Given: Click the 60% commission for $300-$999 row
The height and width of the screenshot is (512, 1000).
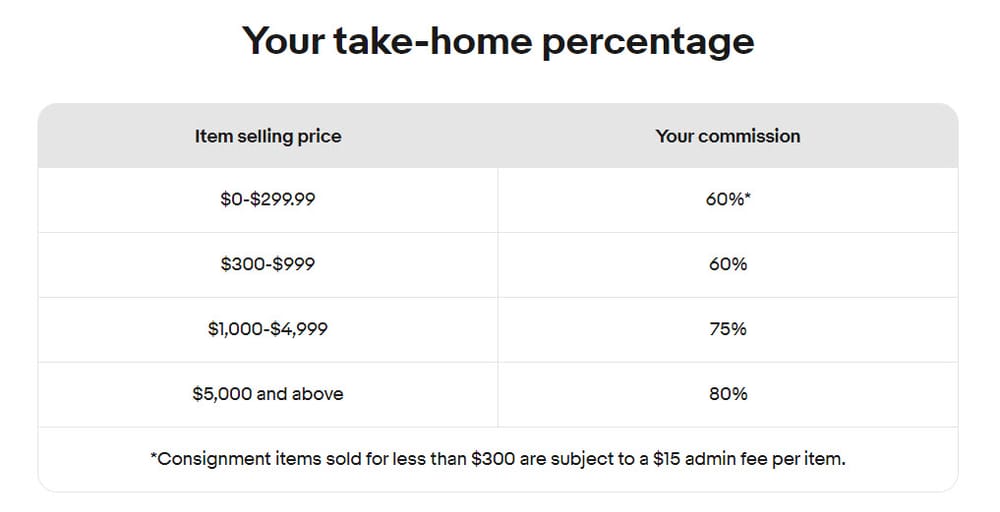Looking at the screenshot, I should tap(728, 264).
